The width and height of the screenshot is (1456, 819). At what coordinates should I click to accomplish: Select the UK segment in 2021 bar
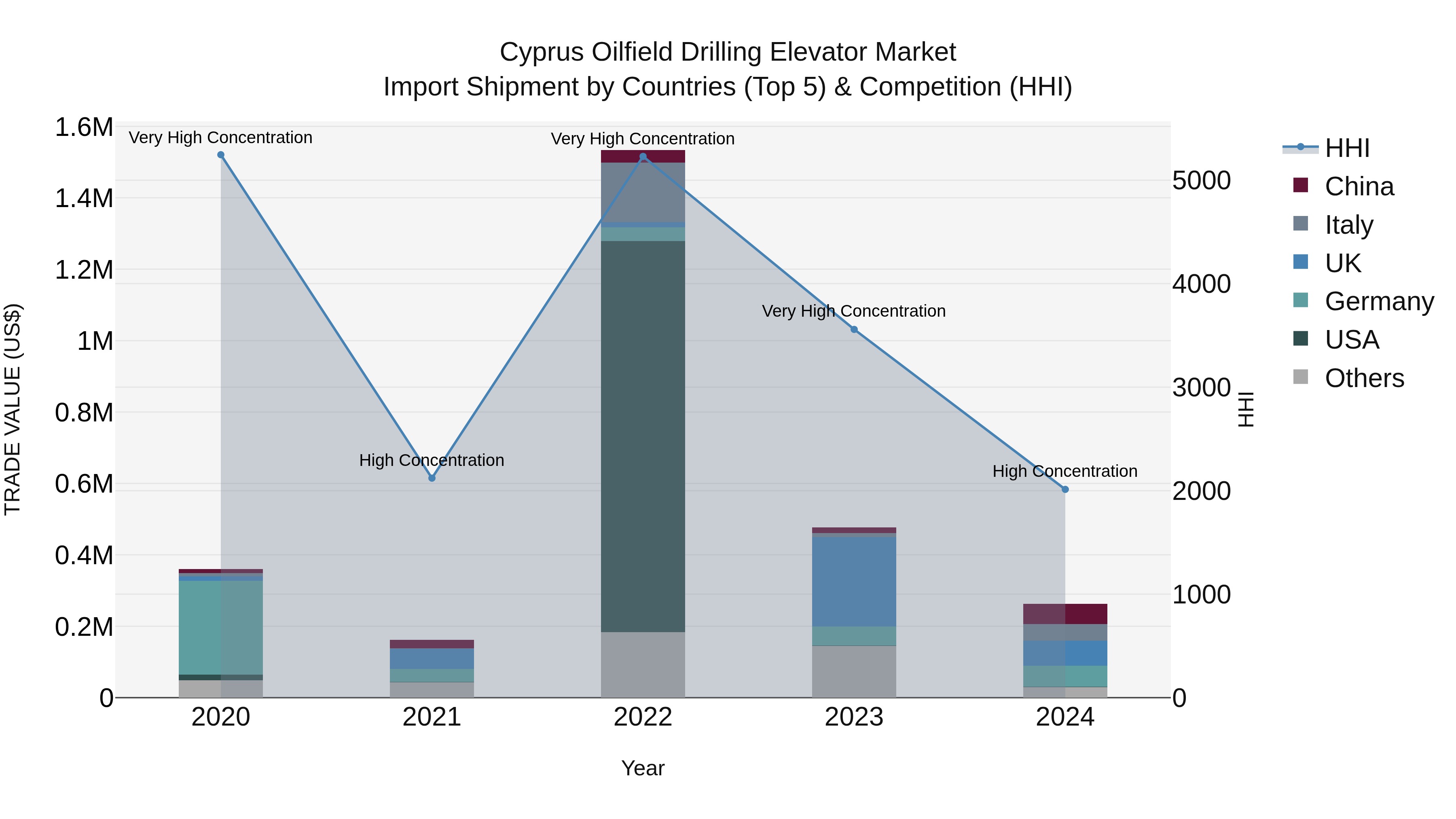coord(432,658)
